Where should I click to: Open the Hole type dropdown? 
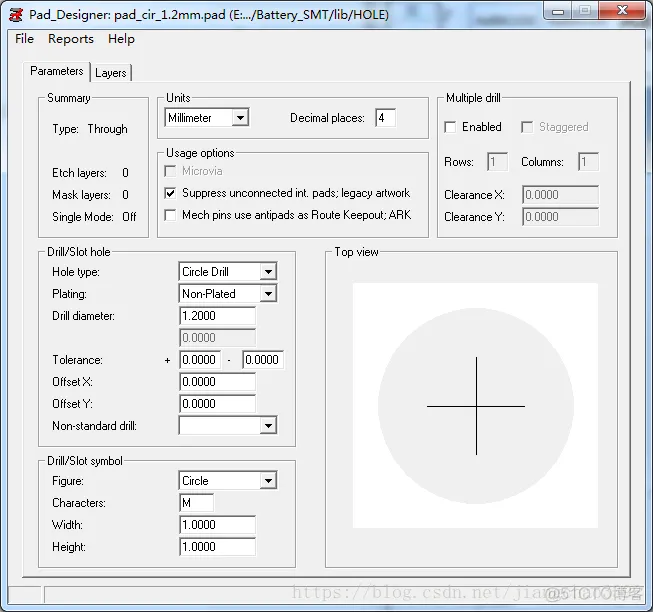click(228, 271)
